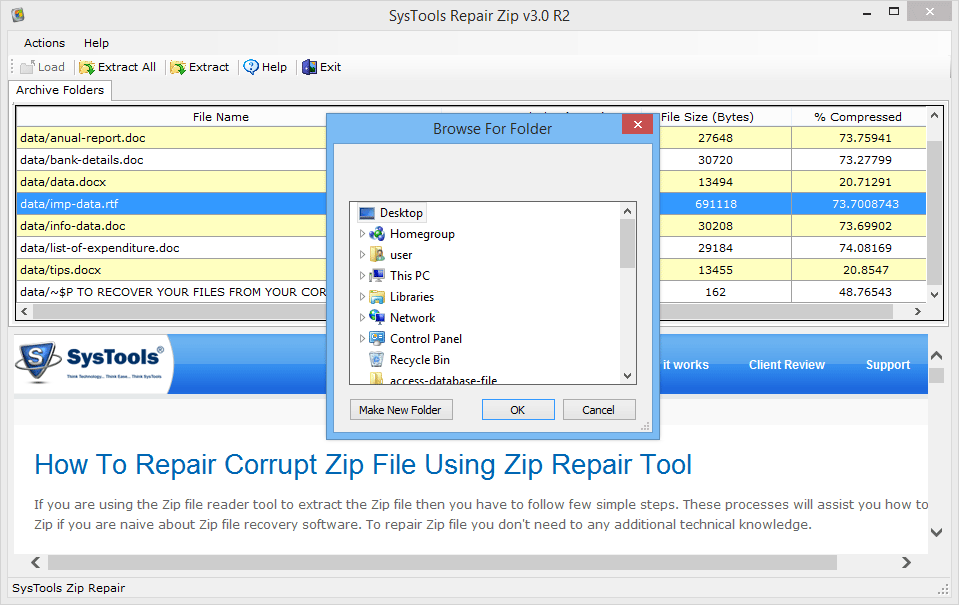Open the Client Review web tab

point(787,365)
